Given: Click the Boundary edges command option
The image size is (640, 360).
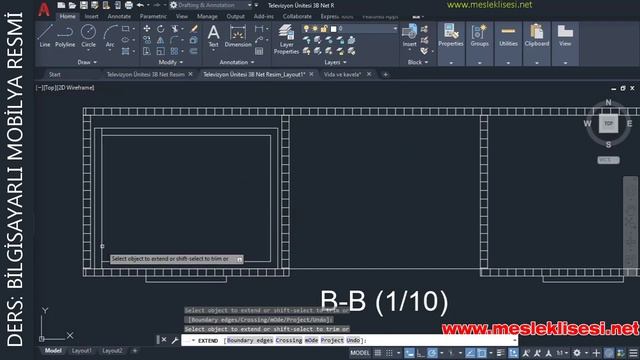Looking at the screenshot, I should click(x=250, y=340).
